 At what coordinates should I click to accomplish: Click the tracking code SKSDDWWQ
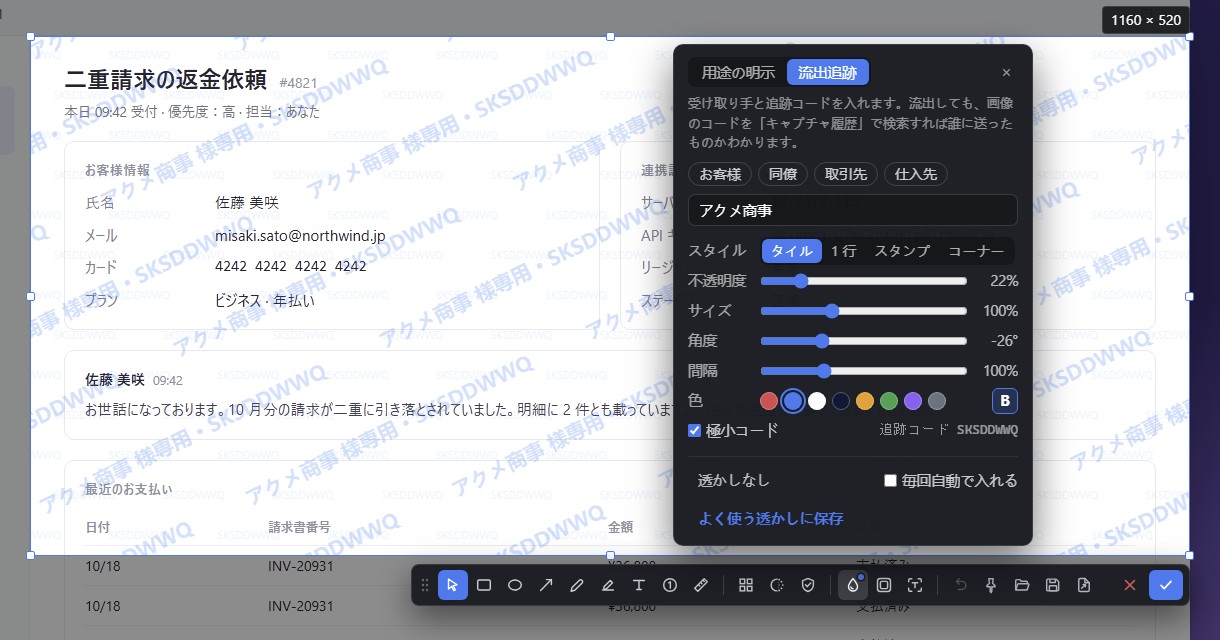click(987, 430)
